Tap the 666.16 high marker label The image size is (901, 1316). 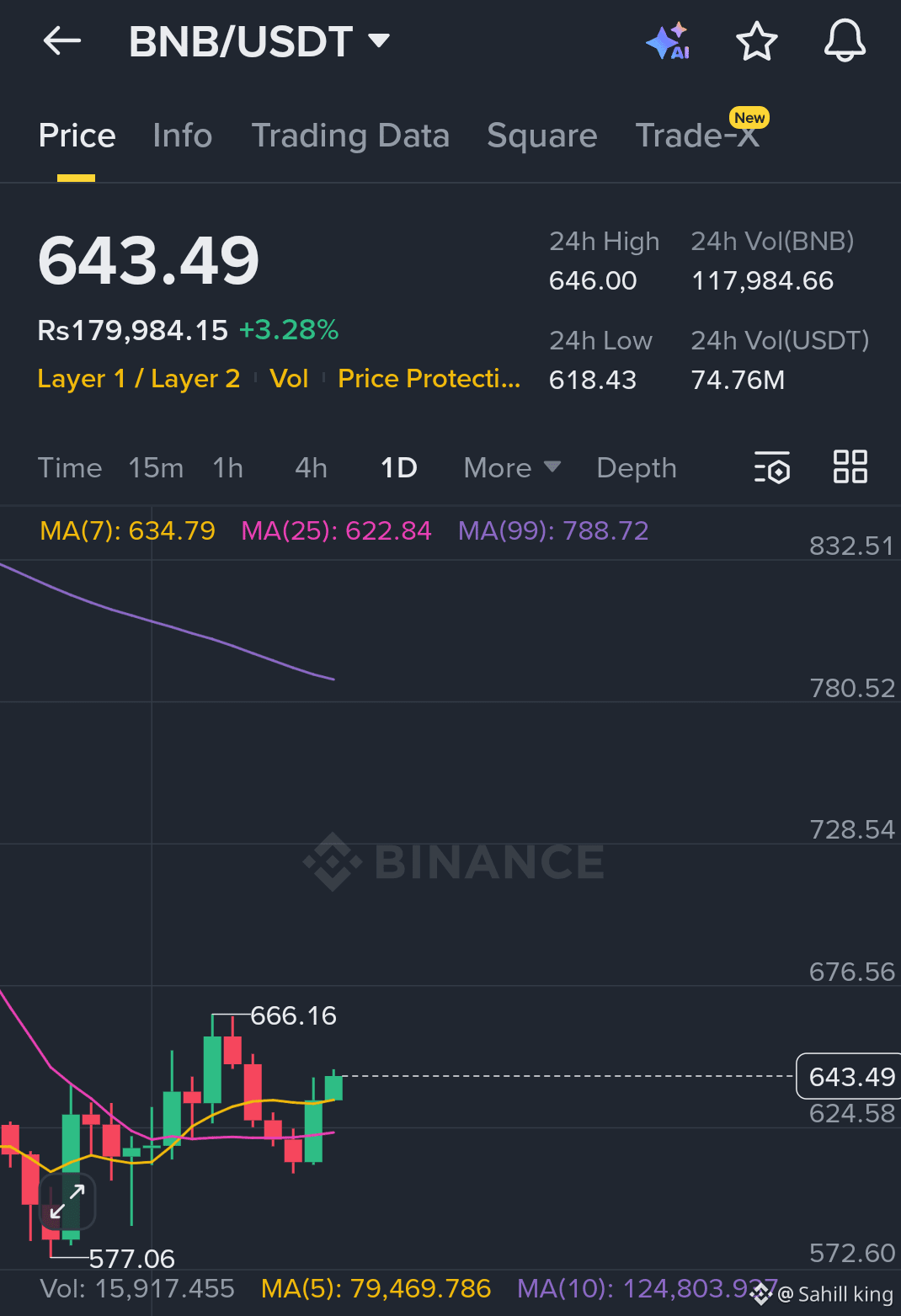click(293, 1015)
